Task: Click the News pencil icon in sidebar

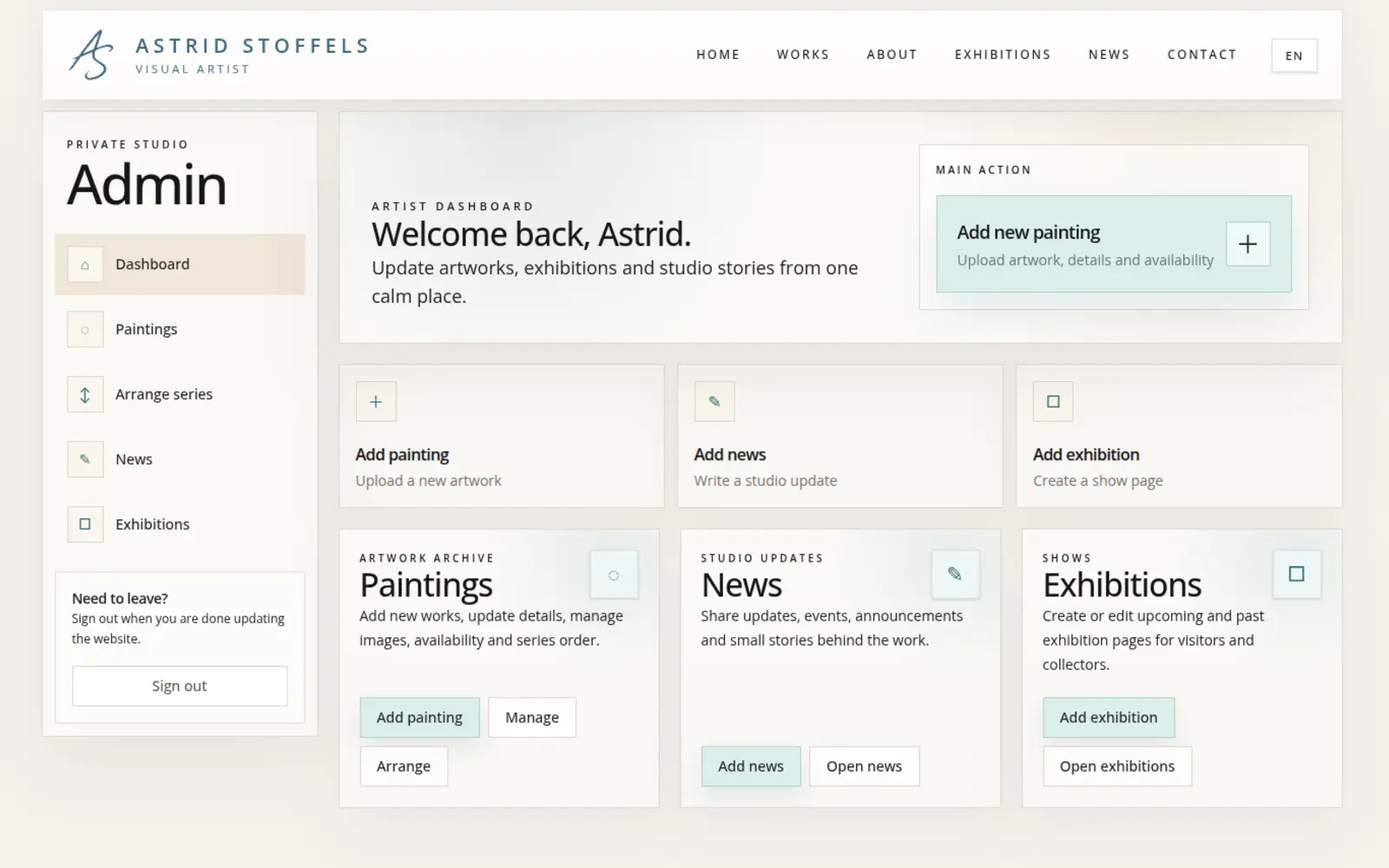Action: click(x=85, y=460)
